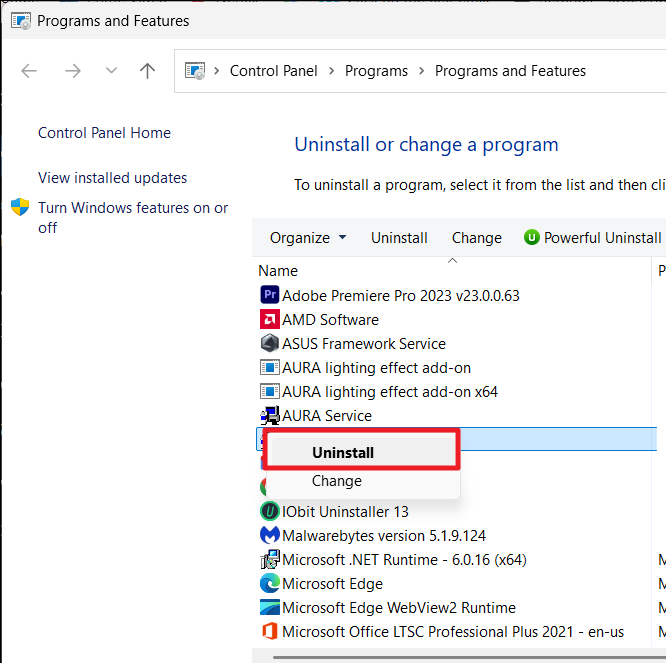666x663 pixels.
Task: Expand the chevron after Control Panel in address bar
Action: [x=332, y=71]
